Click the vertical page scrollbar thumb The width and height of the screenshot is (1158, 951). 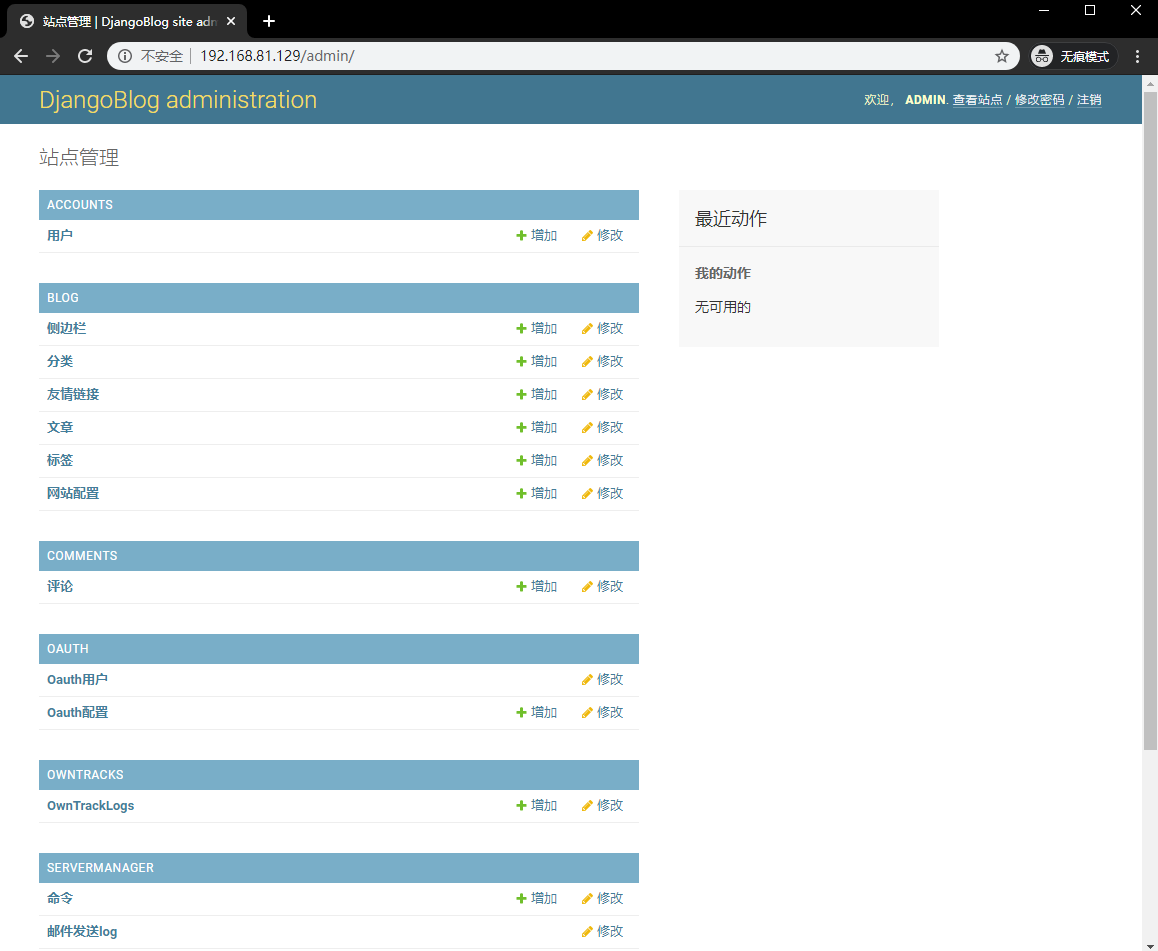point(1150,421)
